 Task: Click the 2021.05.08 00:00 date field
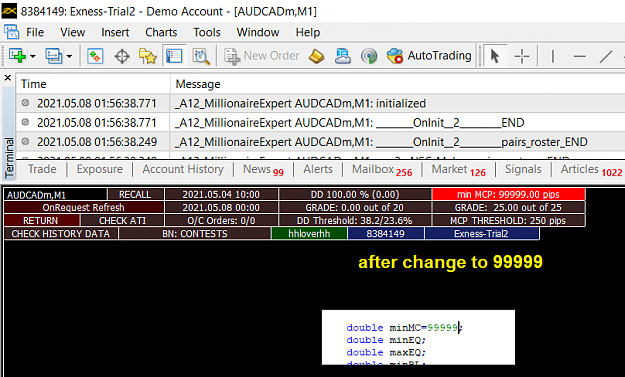[x=221, y=208]
